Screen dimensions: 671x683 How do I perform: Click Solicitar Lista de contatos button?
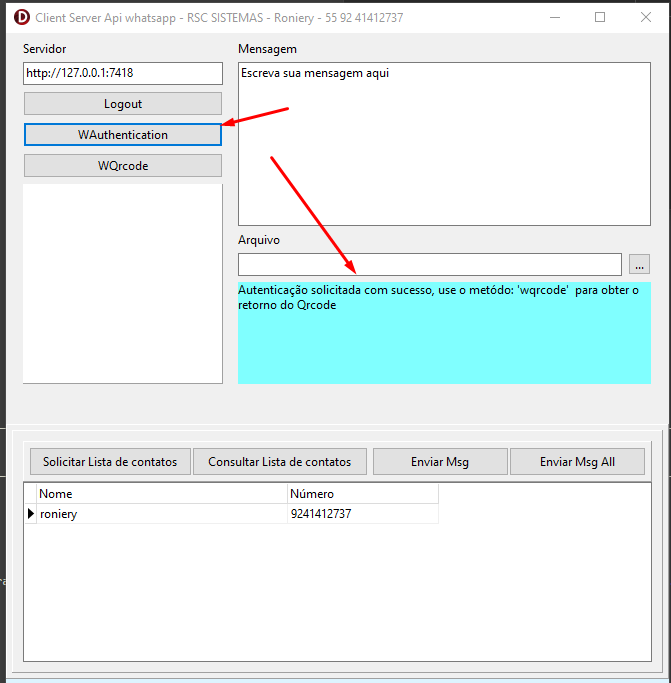pyautogui.click(x=110, y=462)
